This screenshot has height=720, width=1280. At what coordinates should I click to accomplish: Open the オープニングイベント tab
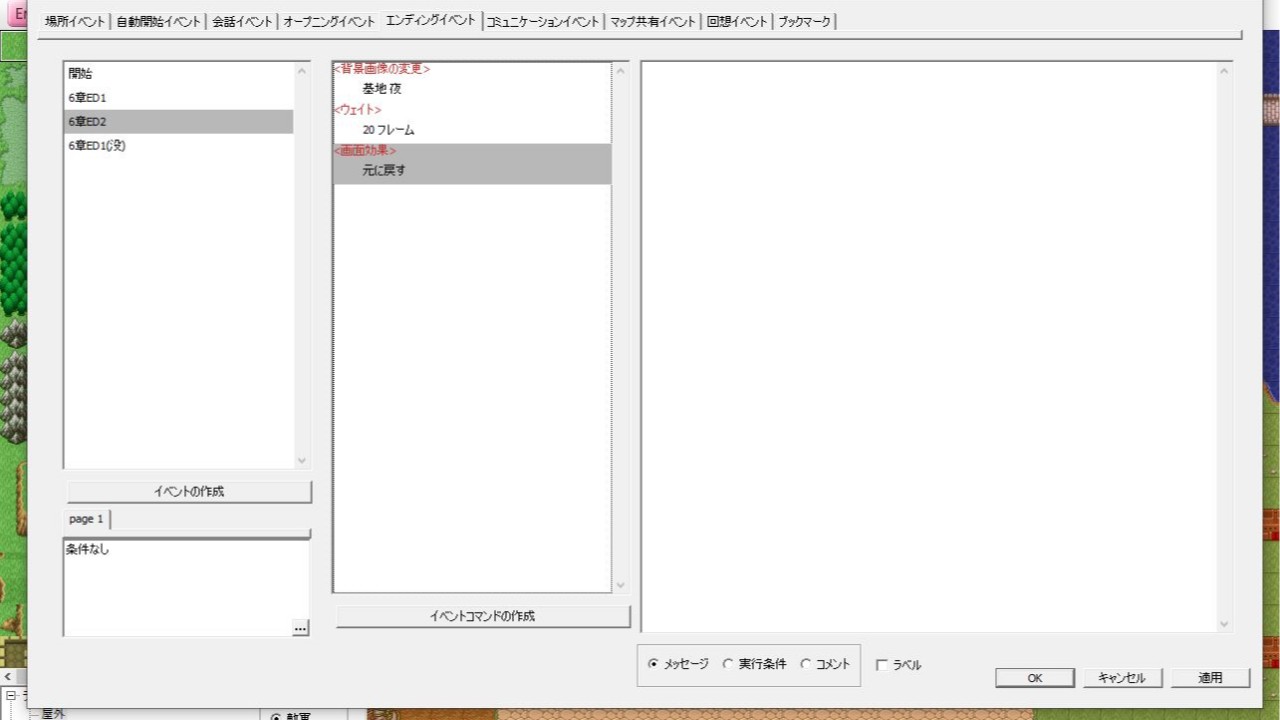(328, 20)
